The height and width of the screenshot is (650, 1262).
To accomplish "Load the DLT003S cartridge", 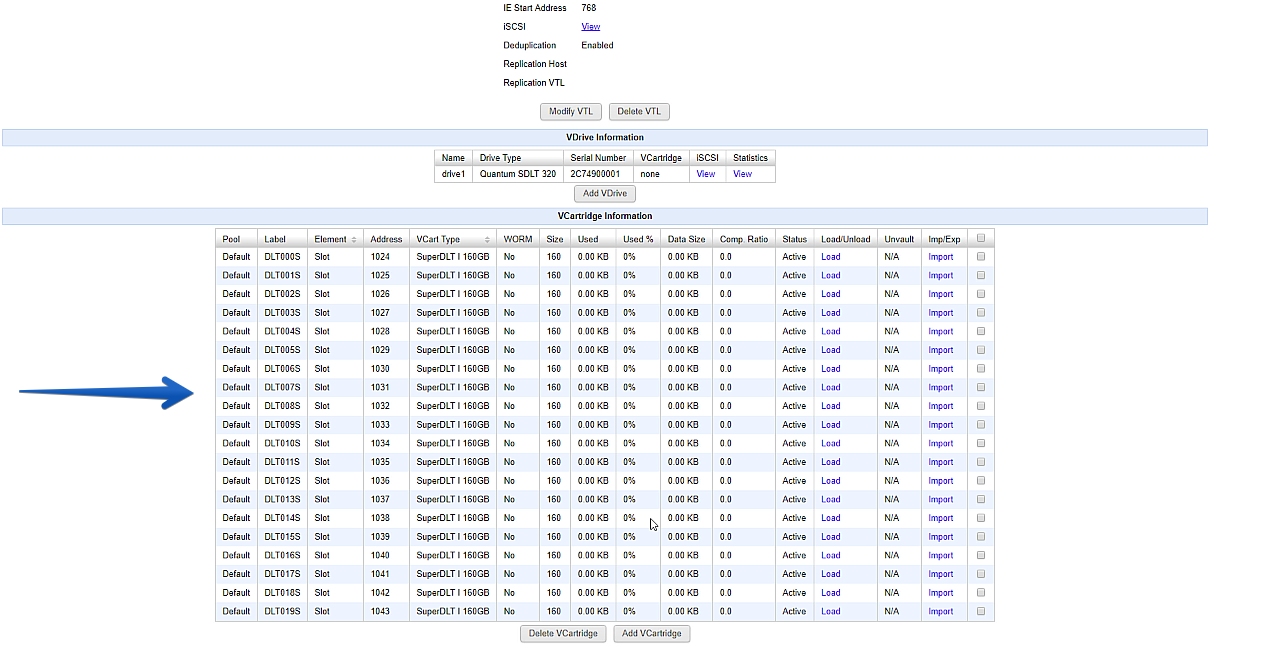I will coord(831,313).
